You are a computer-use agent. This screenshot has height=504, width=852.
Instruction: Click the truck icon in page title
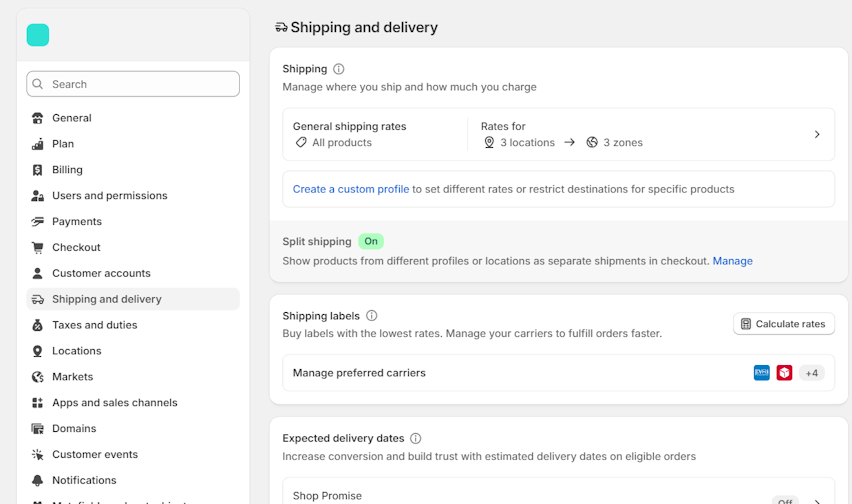tap(281, 27)
